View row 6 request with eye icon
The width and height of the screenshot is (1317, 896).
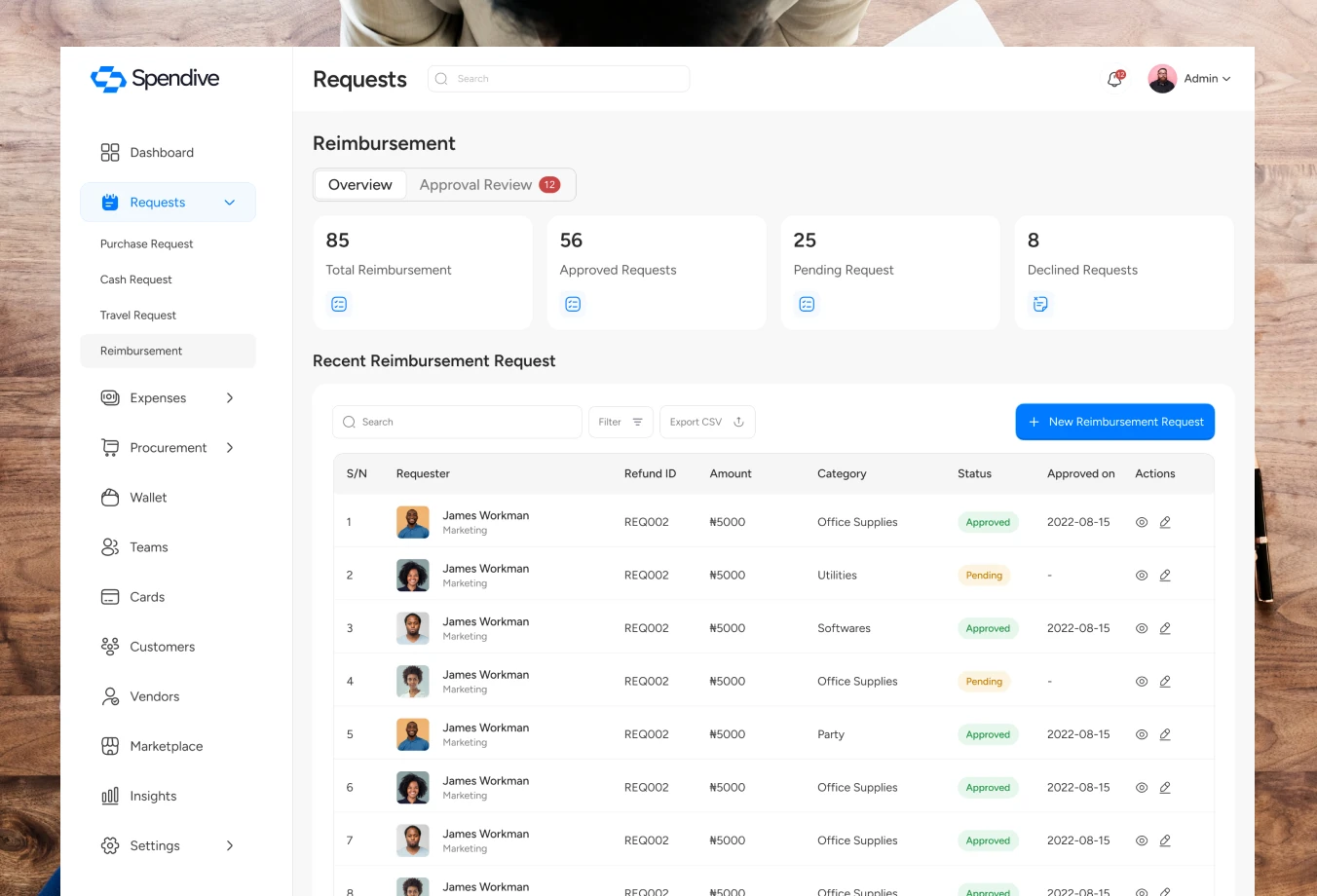1142,788
